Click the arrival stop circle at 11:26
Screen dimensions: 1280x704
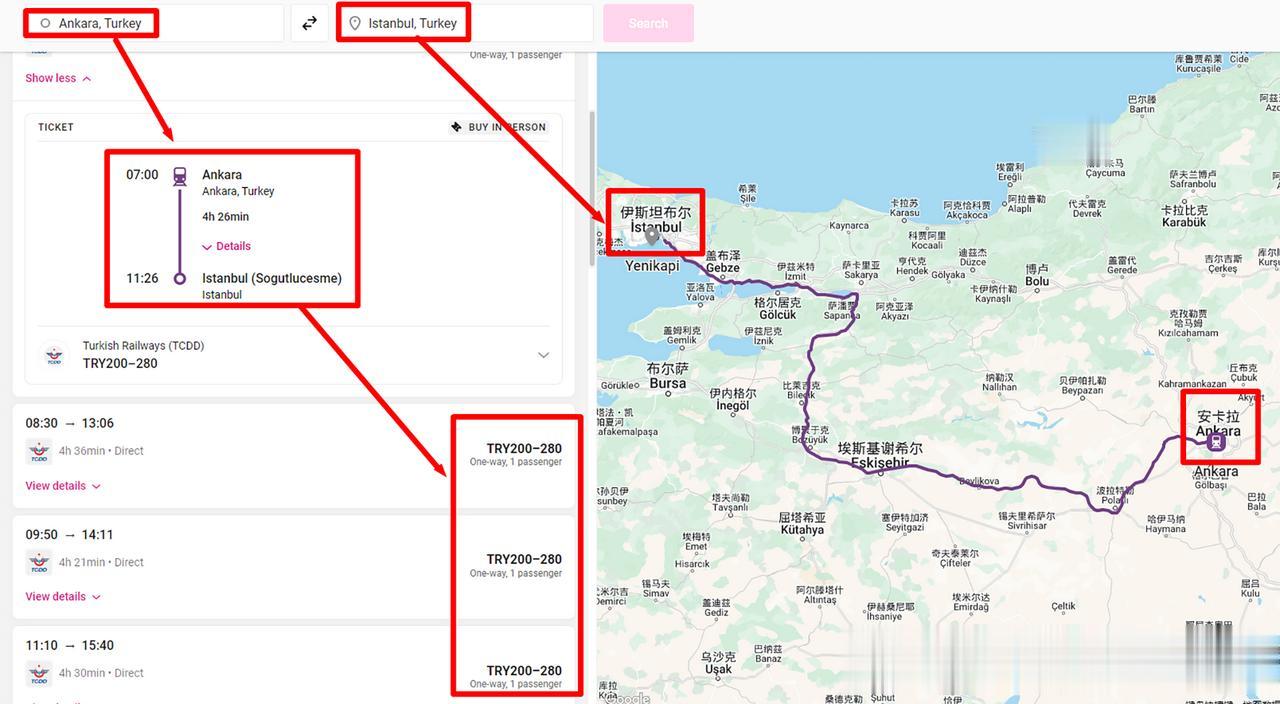coord(180,279)
